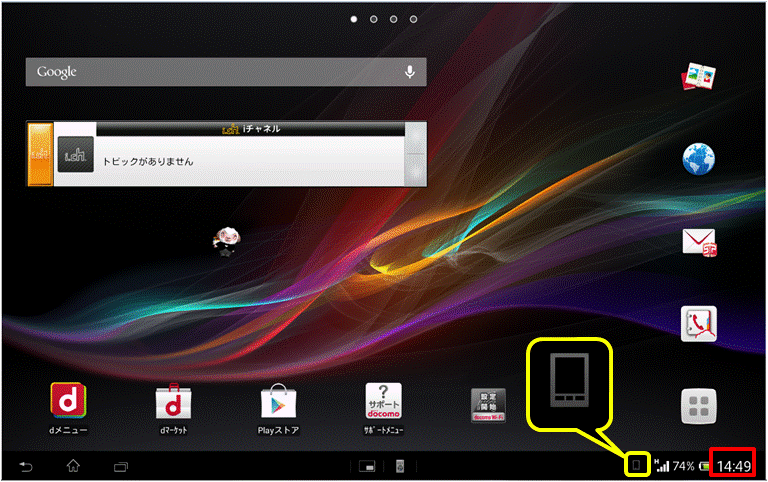
Task: Tap the 14:49 clock in status bar
Action: tap(733, 465)
